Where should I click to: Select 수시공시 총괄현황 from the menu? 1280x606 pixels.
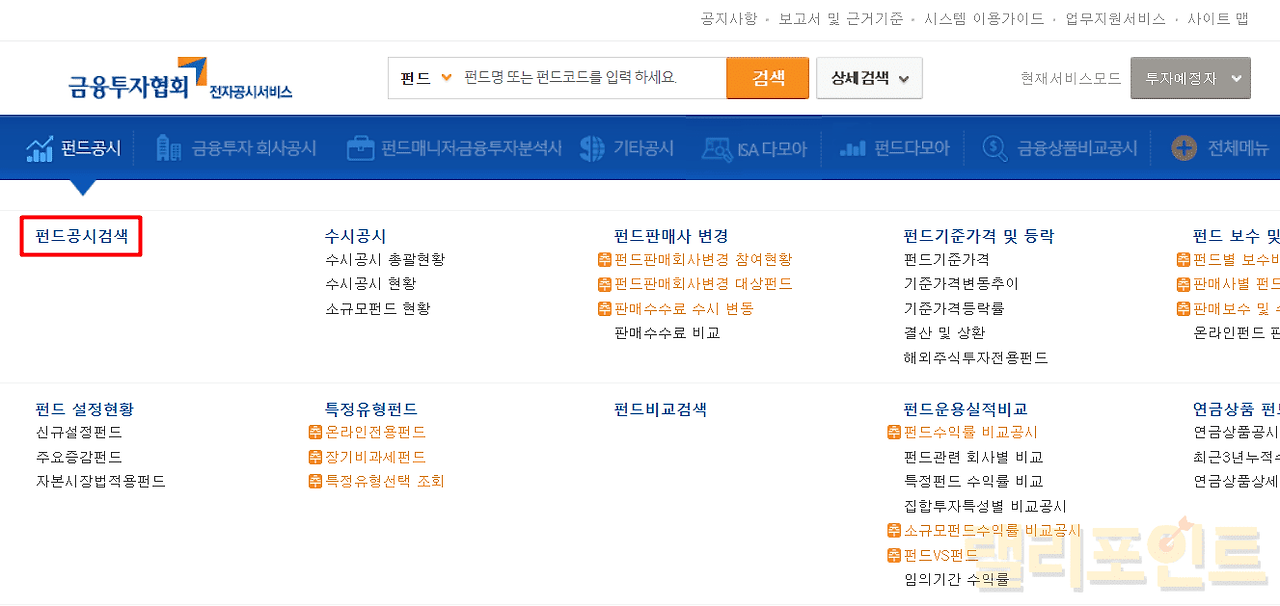tap(385, 260)
